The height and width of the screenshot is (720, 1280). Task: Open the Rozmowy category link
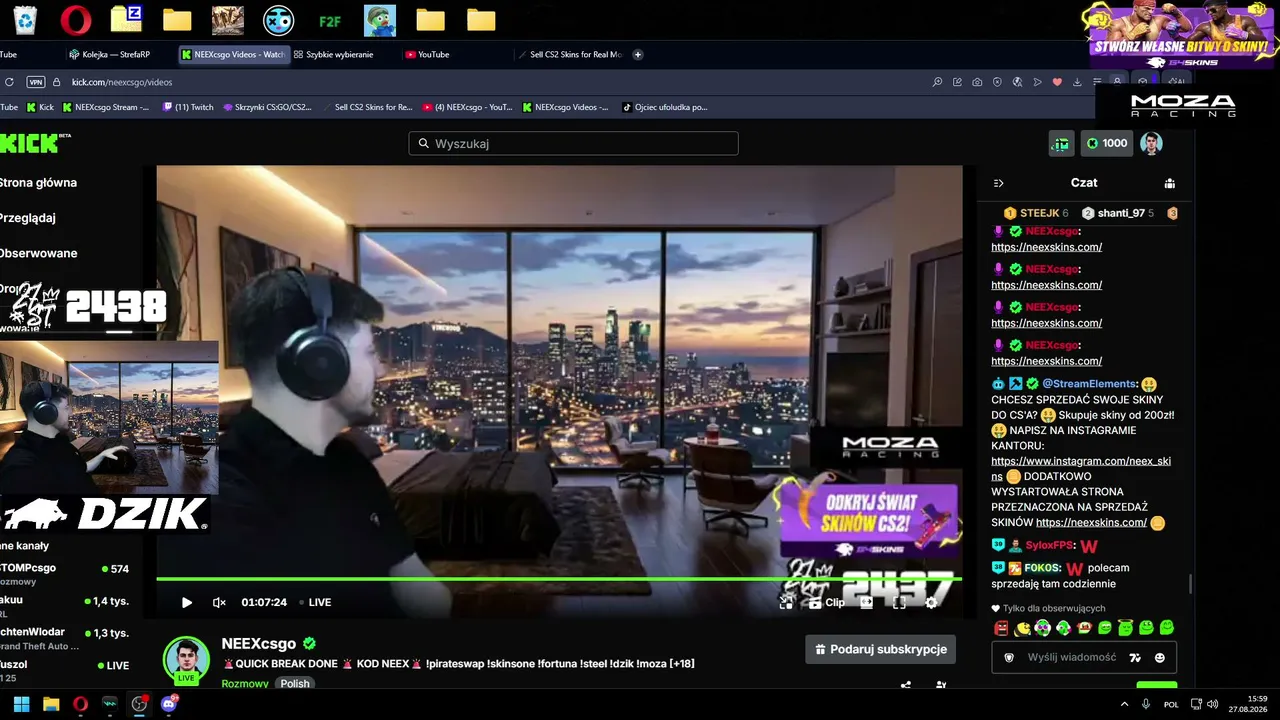pos(245,684)
